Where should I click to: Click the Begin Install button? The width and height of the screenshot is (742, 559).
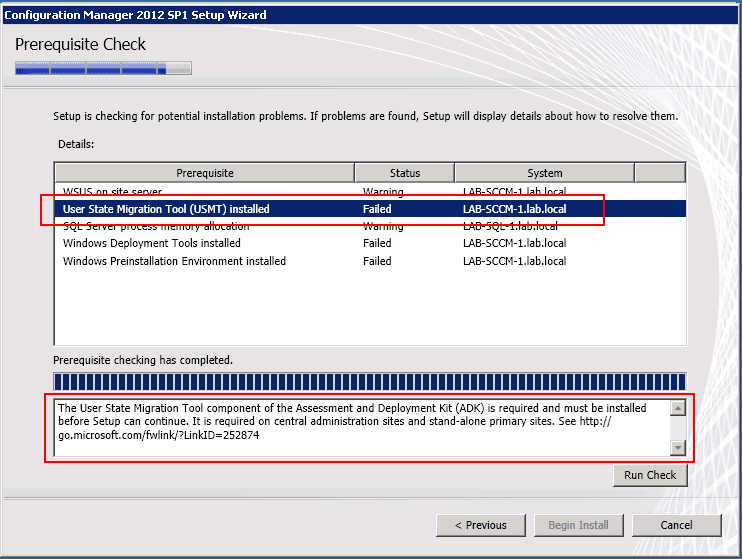click(578, 525)
